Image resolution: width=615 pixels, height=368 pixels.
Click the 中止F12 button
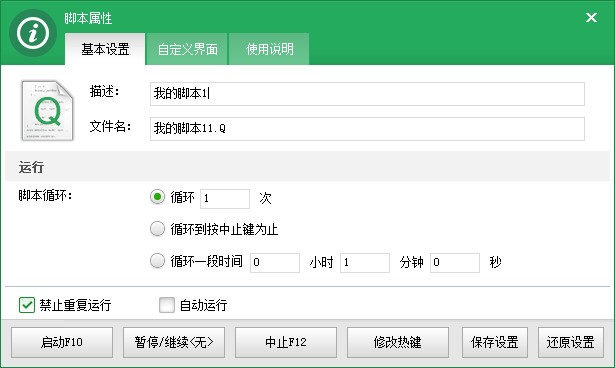[286, 342]
